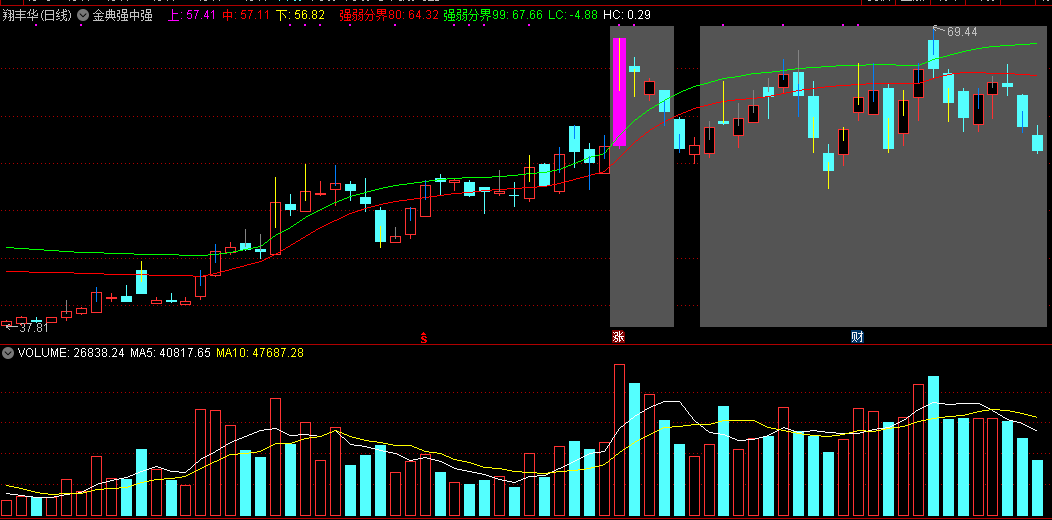Select the 强弱分界99: 67.66 readout
The height and width of the screenshot is (520, 1052).
tap(492, 15)
